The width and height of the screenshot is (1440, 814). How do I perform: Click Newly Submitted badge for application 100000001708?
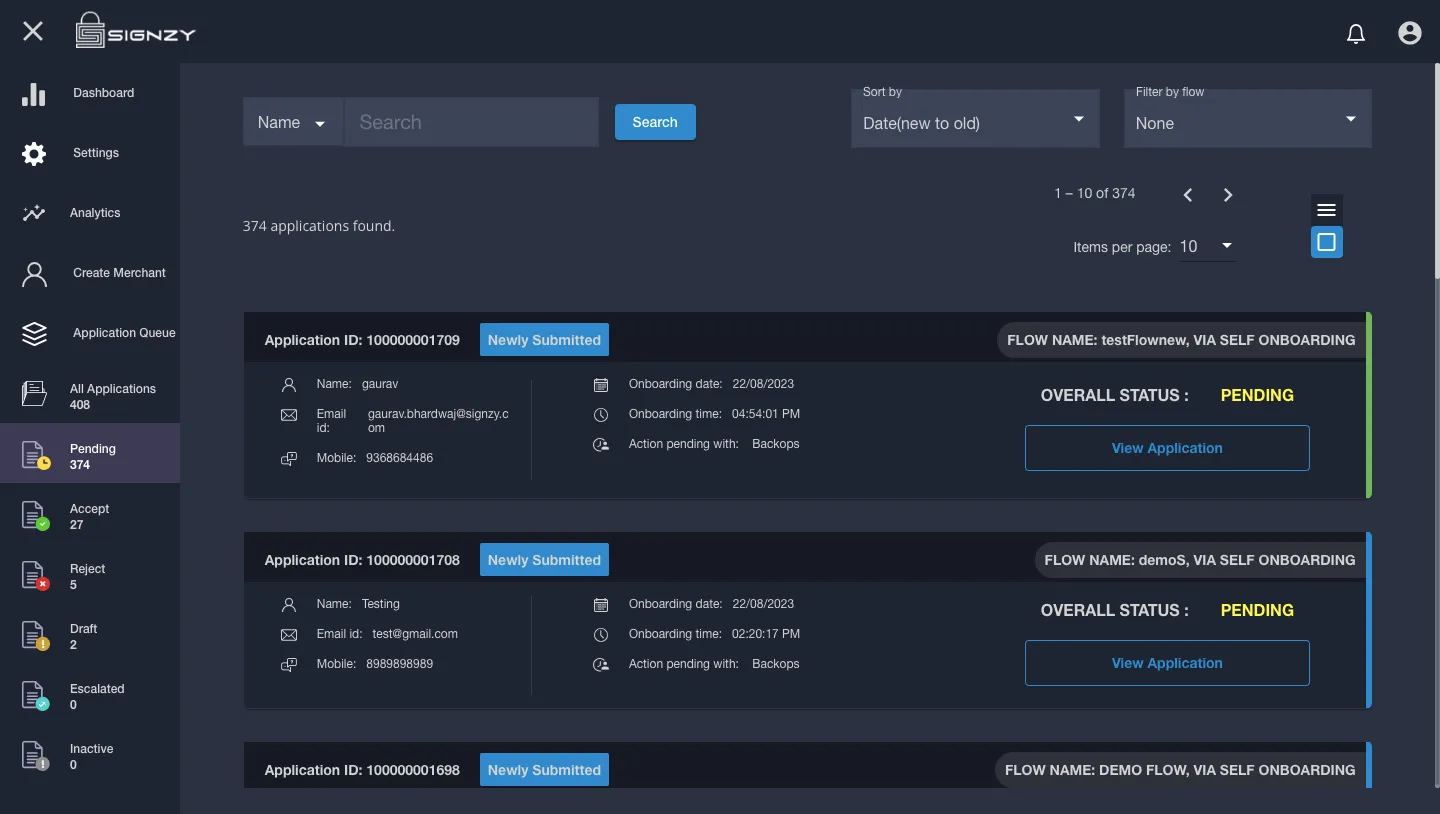544,560
